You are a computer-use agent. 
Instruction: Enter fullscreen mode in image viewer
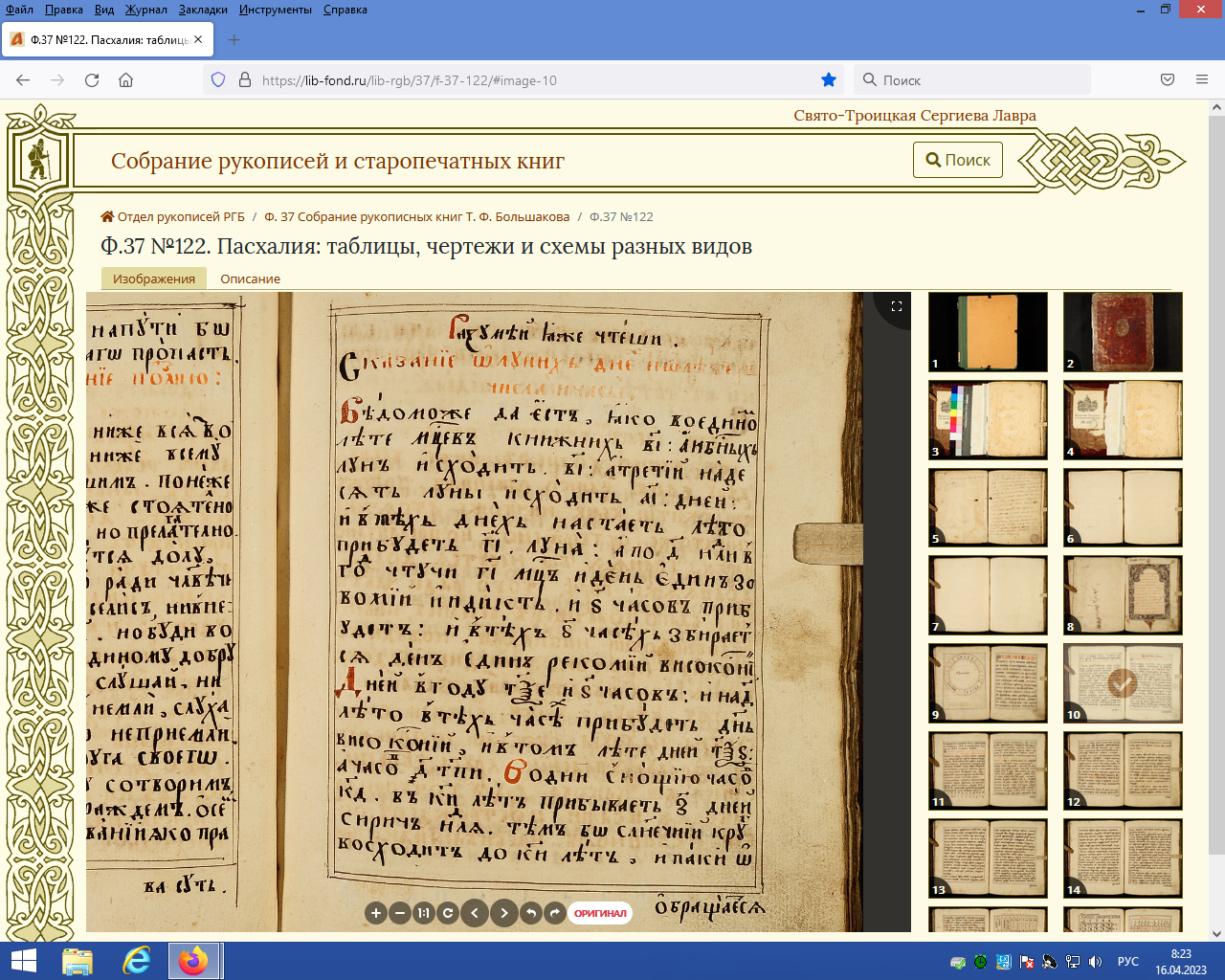pos(897,306)
